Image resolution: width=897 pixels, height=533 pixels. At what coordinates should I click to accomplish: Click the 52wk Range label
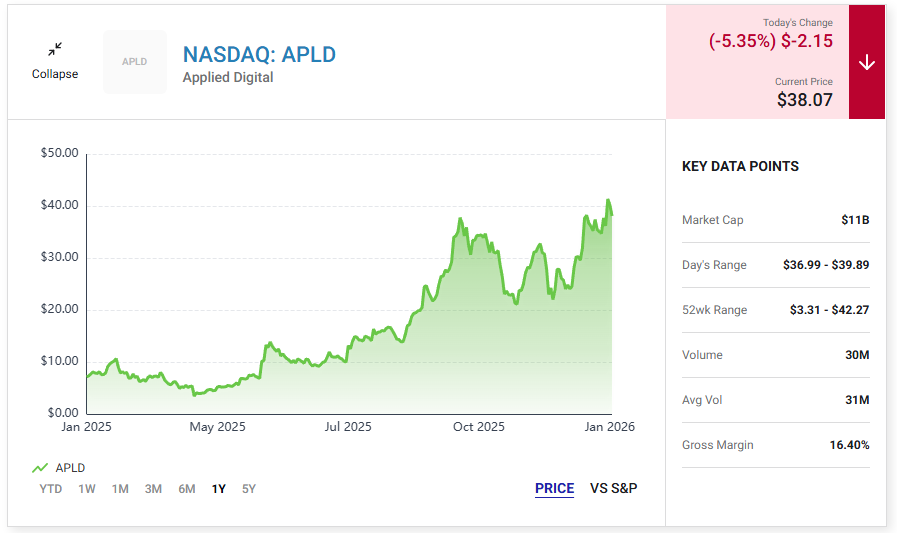[x=715, y=310]
